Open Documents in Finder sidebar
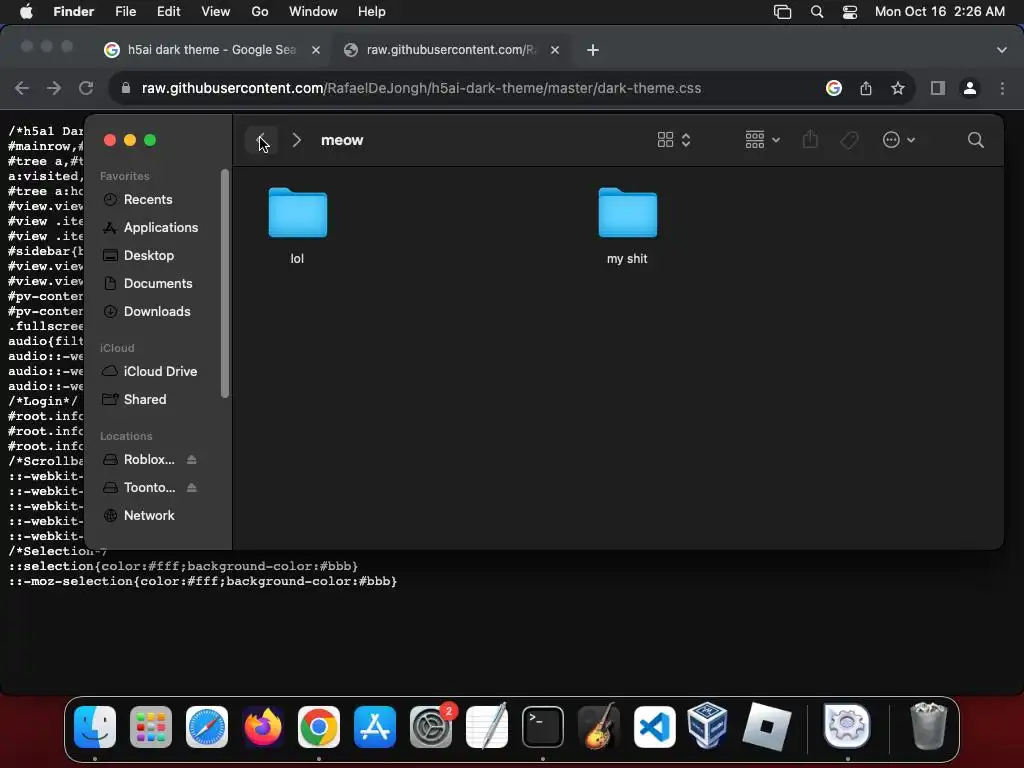The image size is (1024, 768). tap(157, 283)
